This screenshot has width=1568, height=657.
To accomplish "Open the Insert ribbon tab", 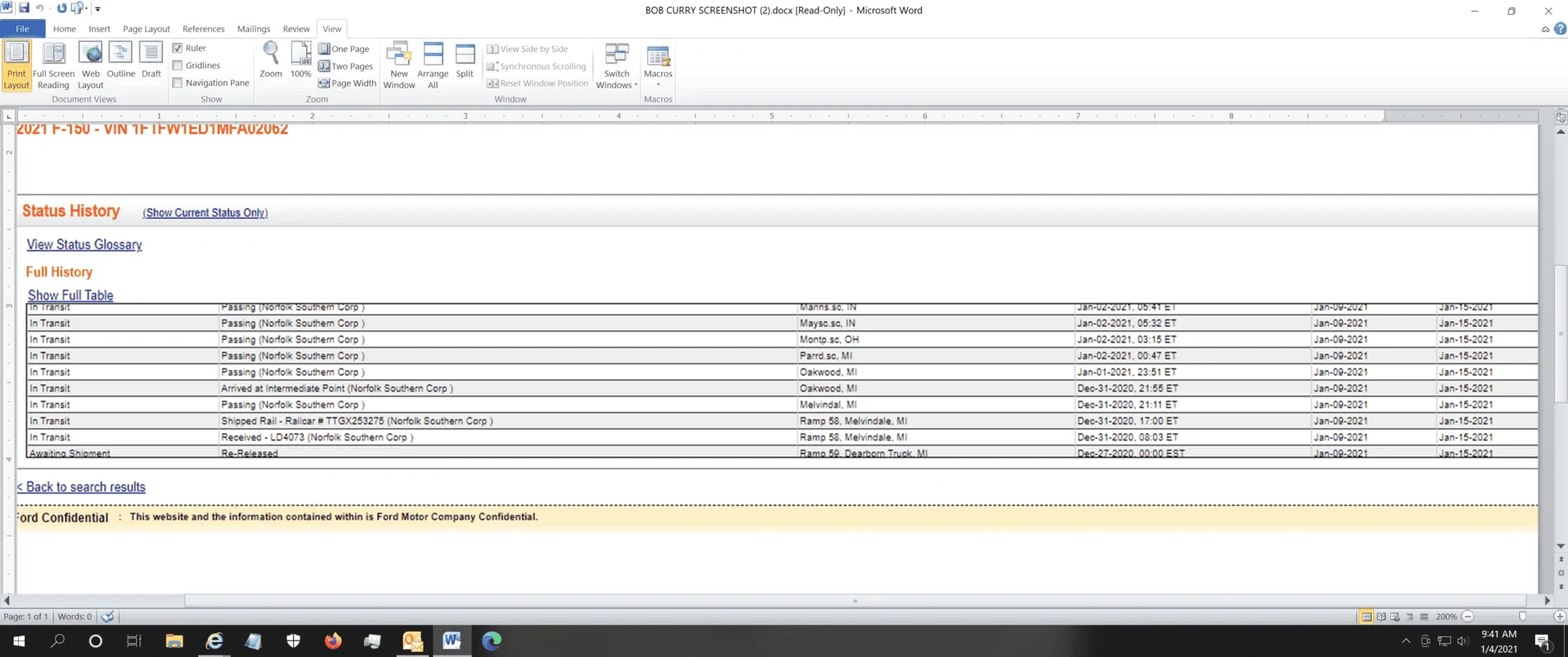I will [99, 29].
